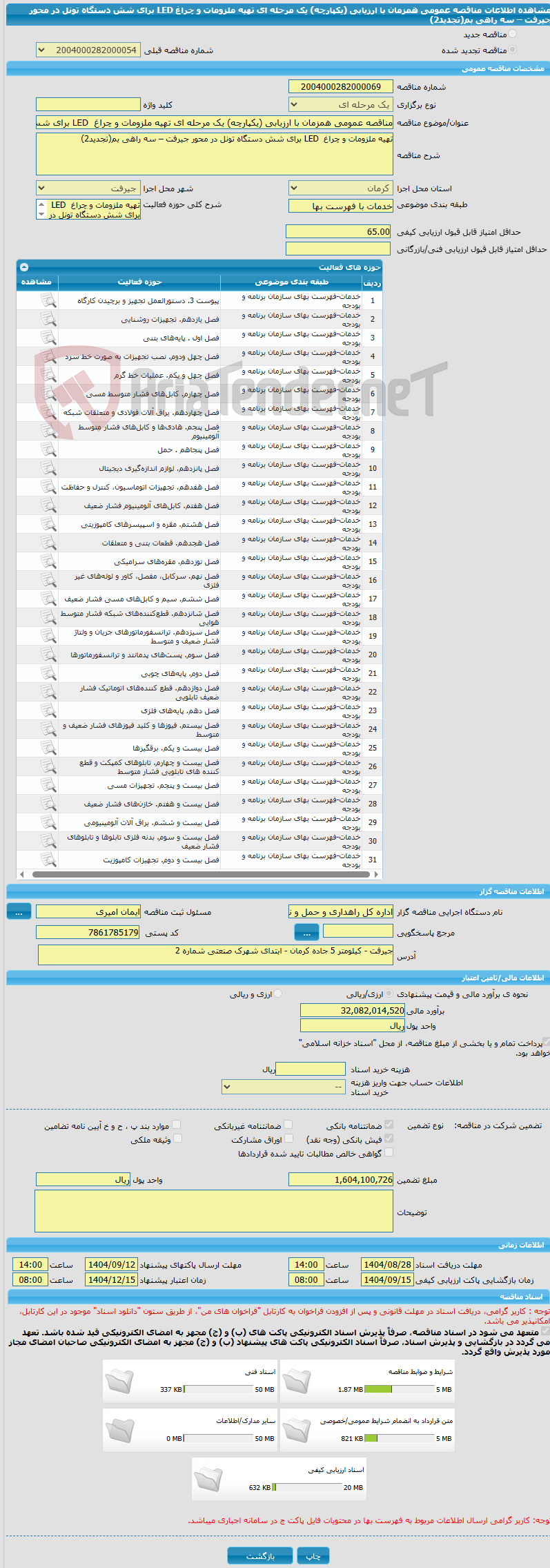Screen dimensions: 550x1568
Task: Click the اسناد فنی size bar
Action: point(219,1389)
